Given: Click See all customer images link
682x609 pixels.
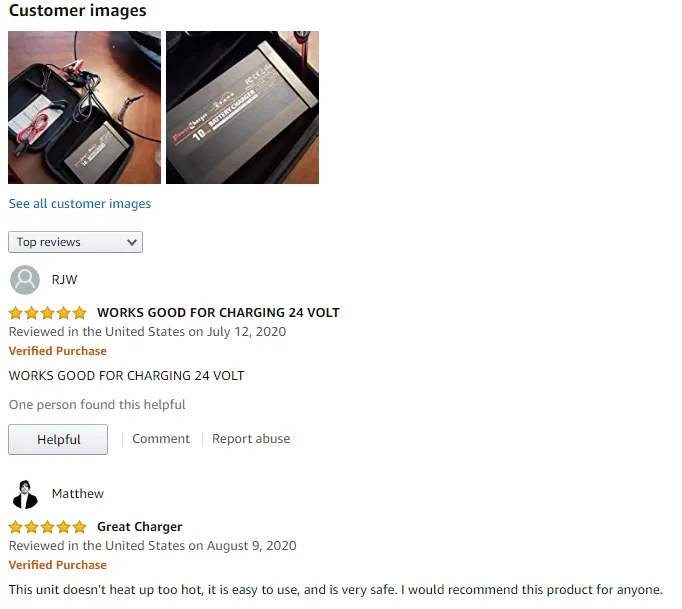Looking at the screenshot, I should coord(80,204).
